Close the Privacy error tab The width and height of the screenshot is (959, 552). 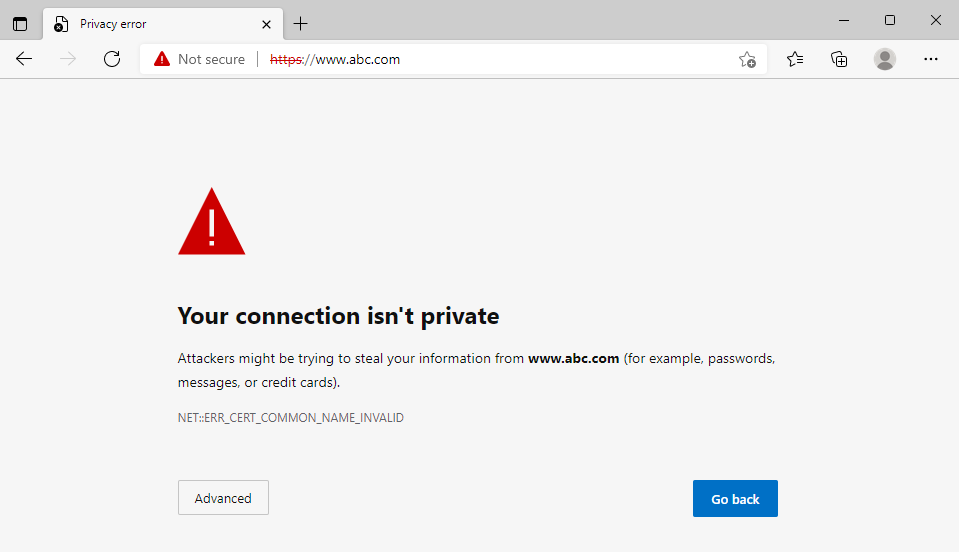[266, 24]
